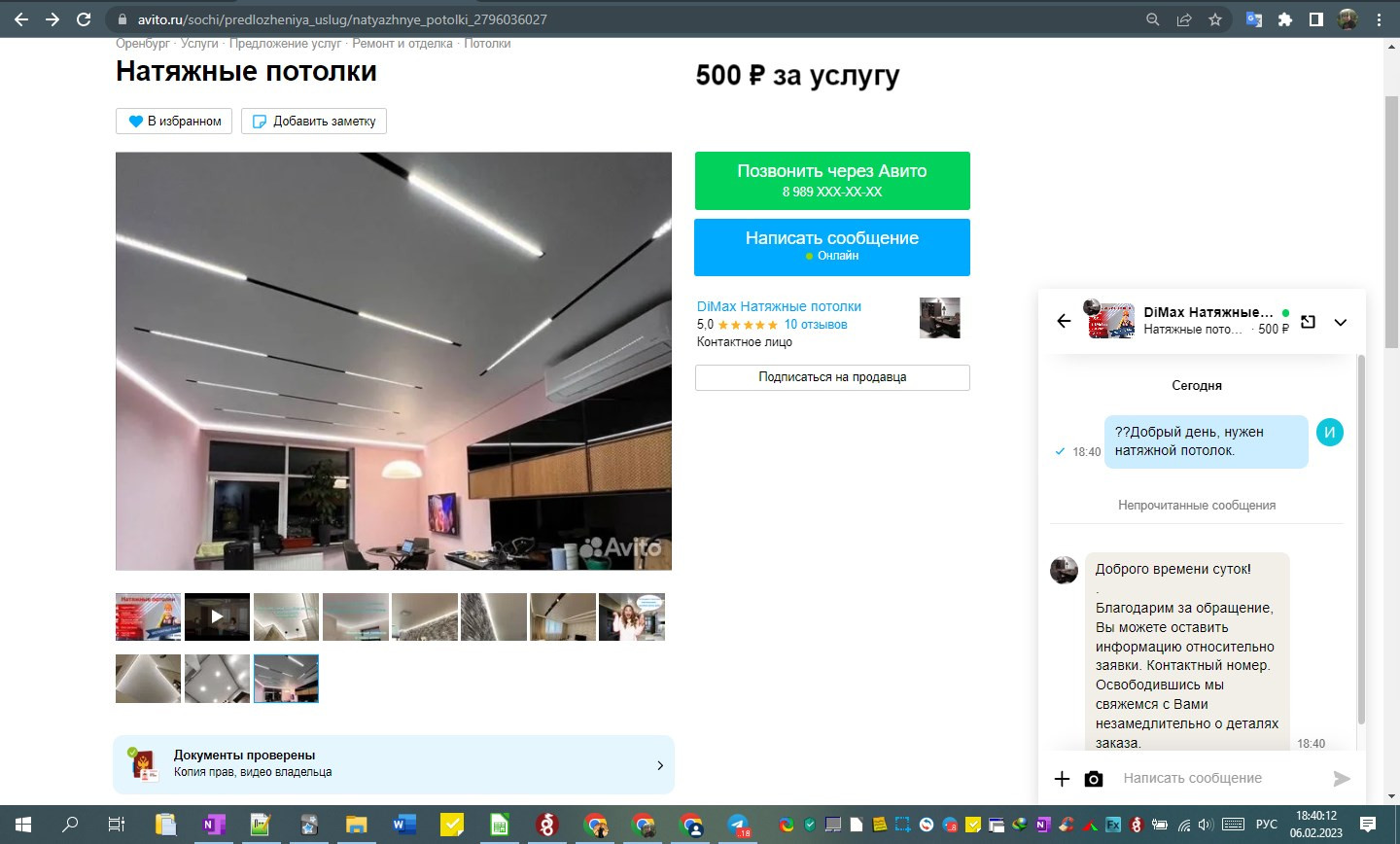
Task: Open Windows notification center
Action: tap(1368, 825)
